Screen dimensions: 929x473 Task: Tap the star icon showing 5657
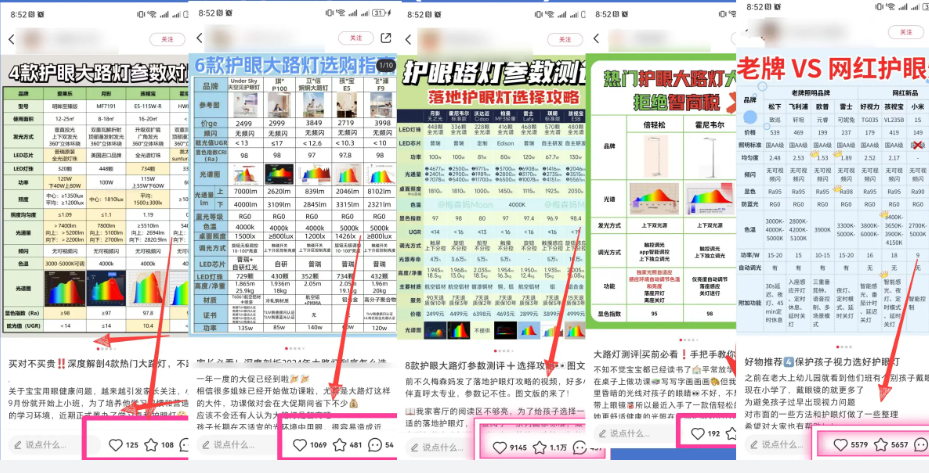[x=881, y=445]
